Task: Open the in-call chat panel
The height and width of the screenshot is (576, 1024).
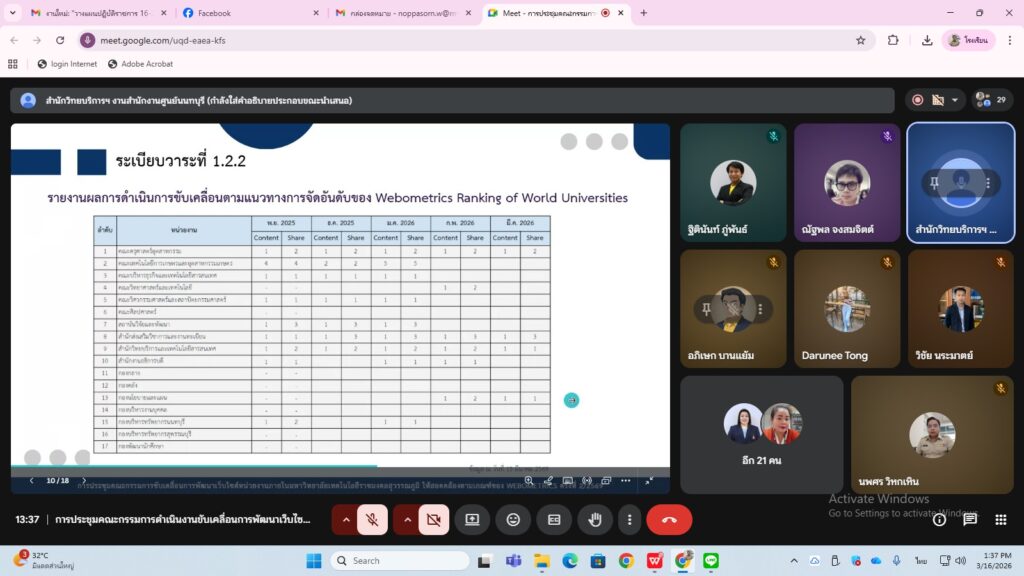Action: click(969, 520)
